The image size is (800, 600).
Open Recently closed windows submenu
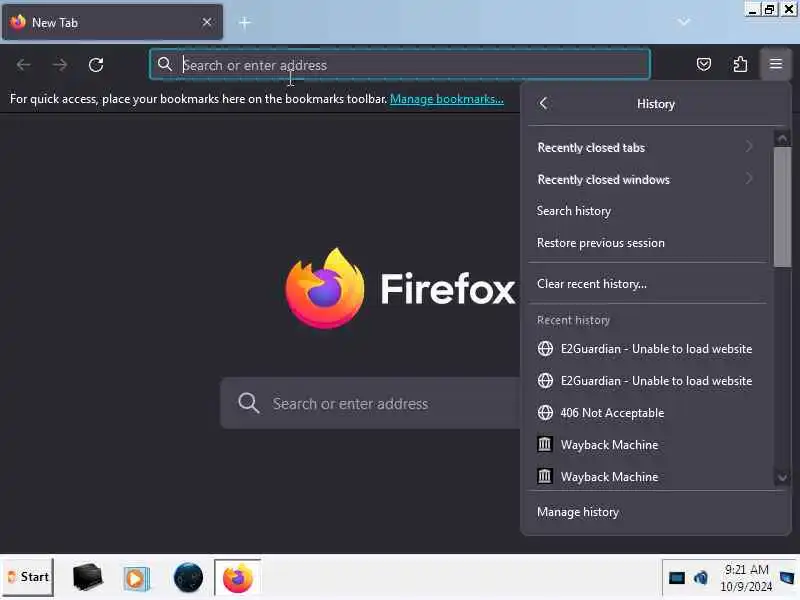point(646,180)
